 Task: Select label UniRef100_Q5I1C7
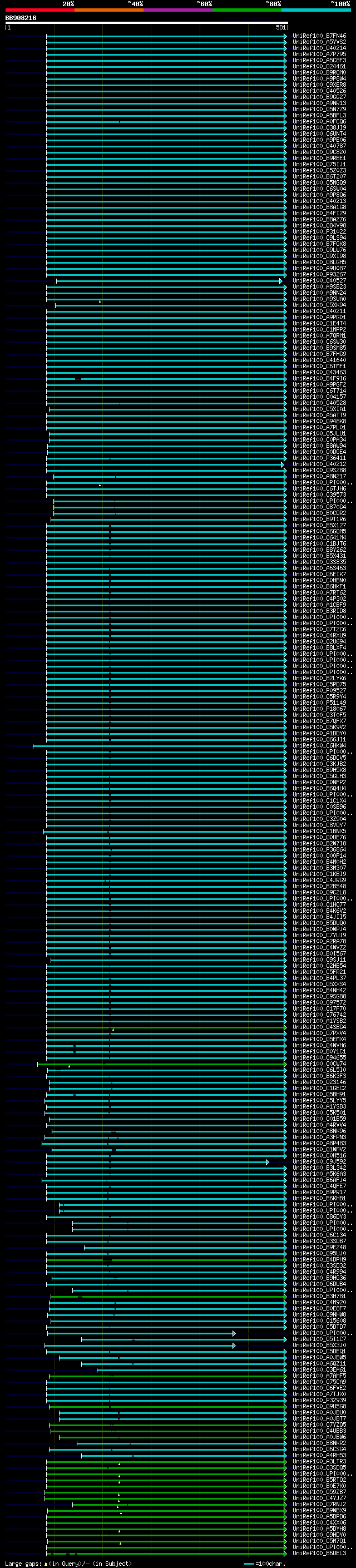tap(319, 1339)
